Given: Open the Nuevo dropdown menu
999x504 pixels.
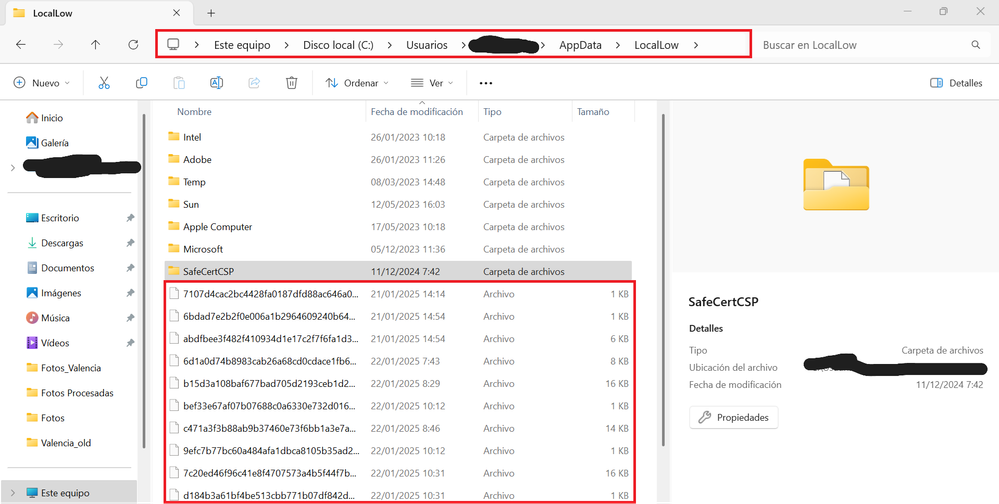Looking at the screenshot, I should [41, 83].
